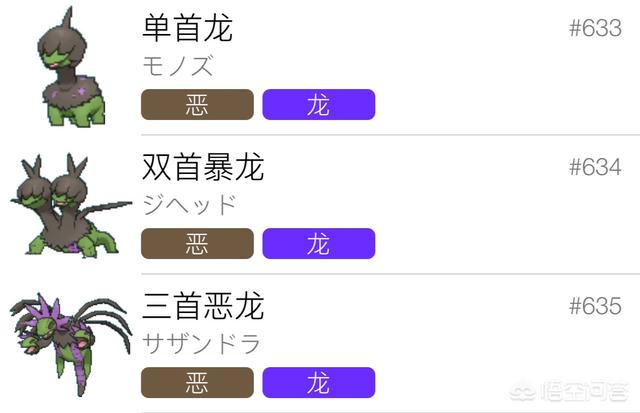Image resolution: width=640 pixels, height=413 pixels.
Task: Select the 龙 type tag under 三首恶龙
Action: [x=319, y=382]
